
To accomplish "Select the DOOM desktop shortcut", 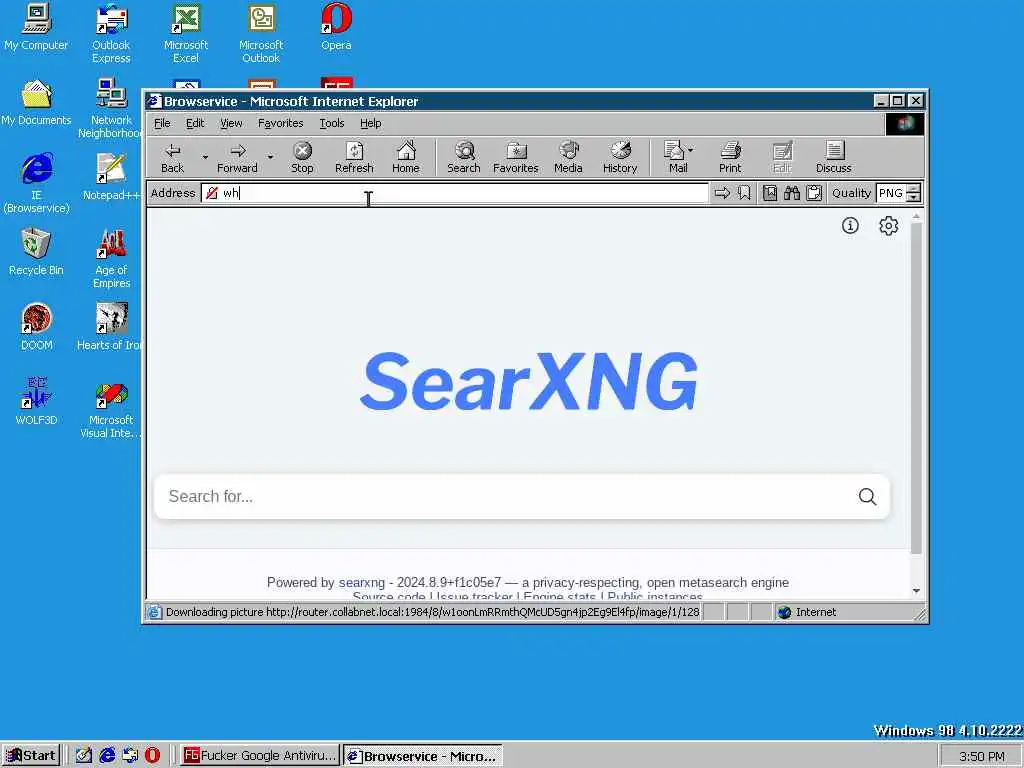I will [x=36, y=328].
